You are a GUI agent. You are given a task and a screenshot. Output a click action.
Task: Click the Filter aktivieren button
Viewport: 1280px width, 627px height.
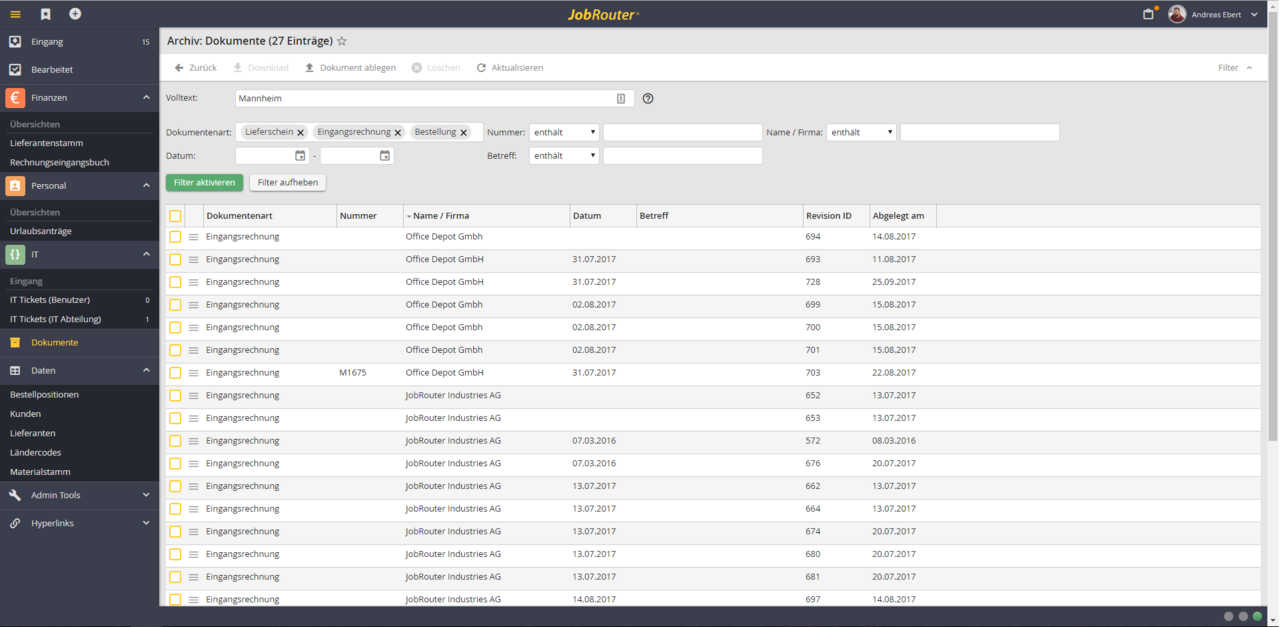coord(204,183)
